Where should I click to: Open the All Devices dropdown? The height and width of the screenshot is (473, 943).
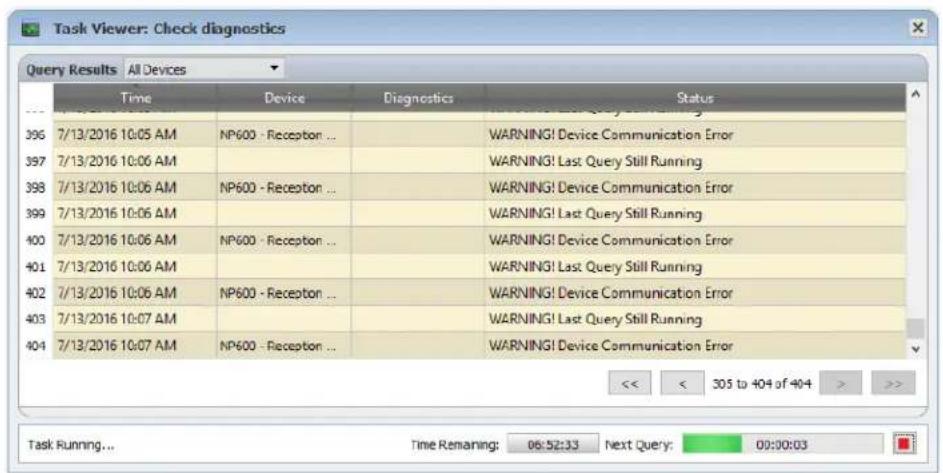[204, 69]
